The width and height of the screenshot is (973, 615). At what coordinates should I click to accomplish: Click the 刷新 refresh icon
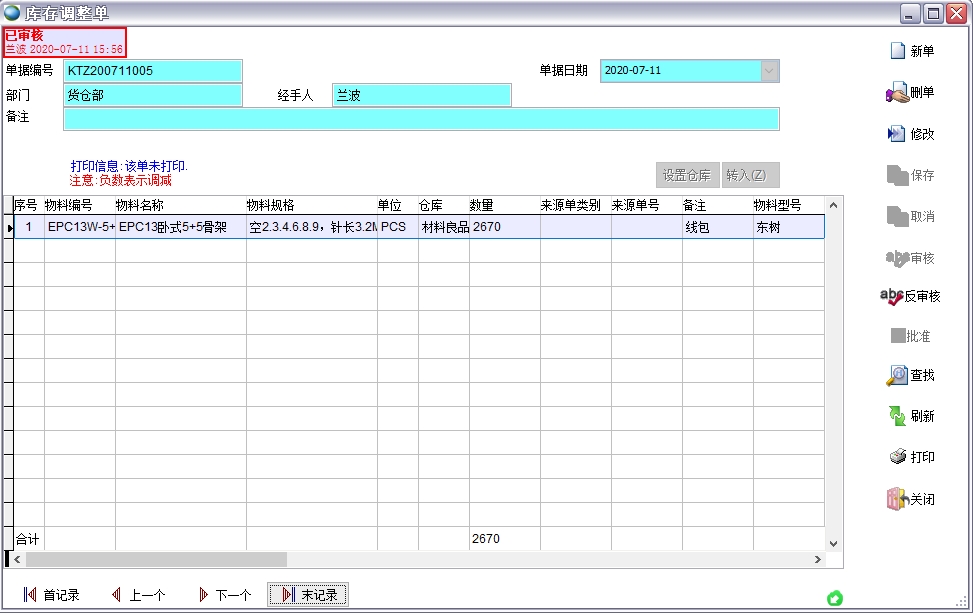(897, 416)
